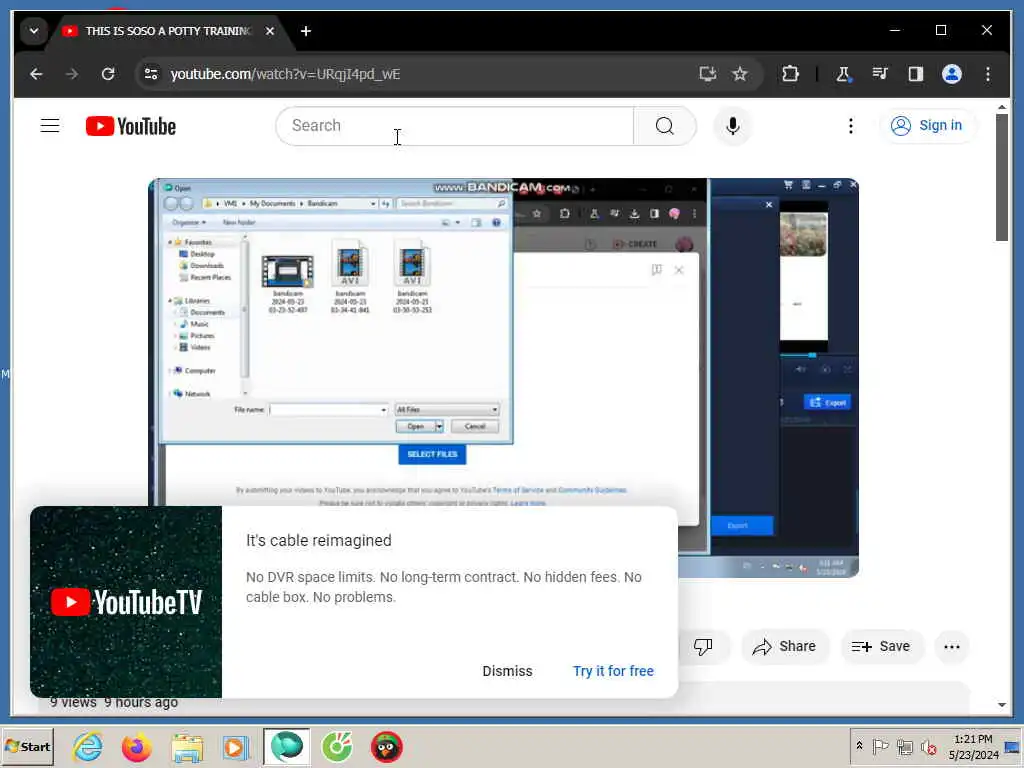The height and width of the screenshot is (768, 1024).
Task: View site information icon in address bar
Action: pos(151,74)
